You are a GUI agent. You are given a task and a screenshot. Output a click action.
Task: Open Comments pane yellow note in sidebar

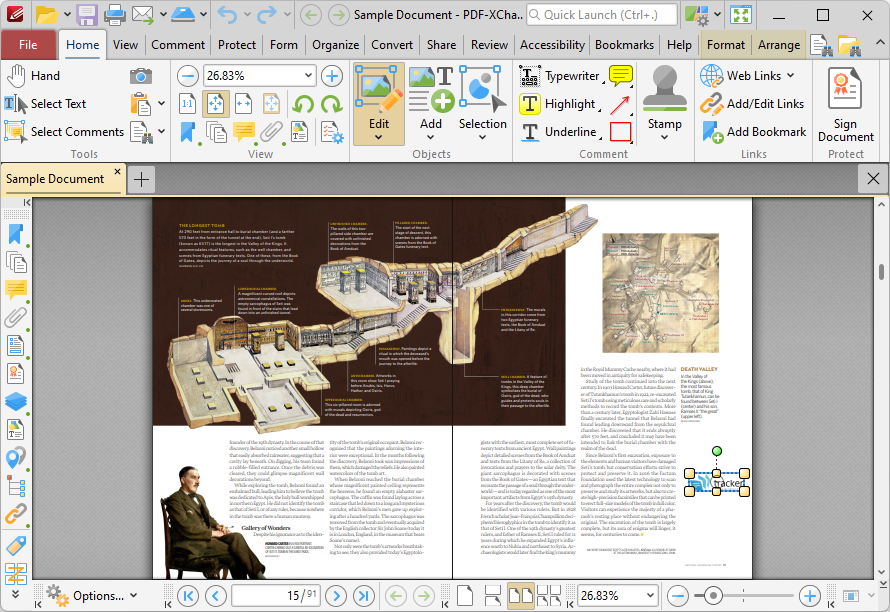pos(15,290)
